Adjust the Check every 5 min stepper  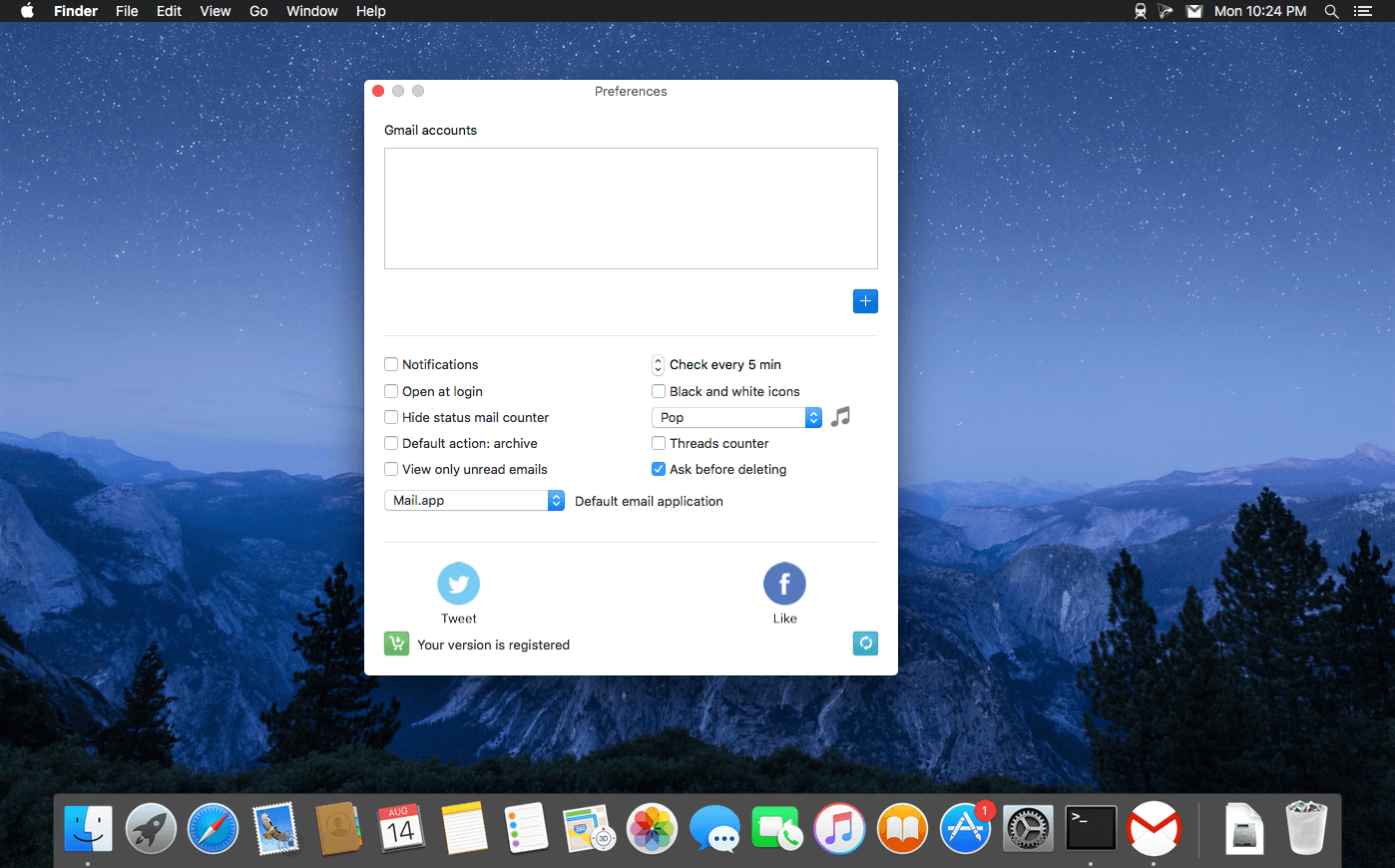coord(658,365)
